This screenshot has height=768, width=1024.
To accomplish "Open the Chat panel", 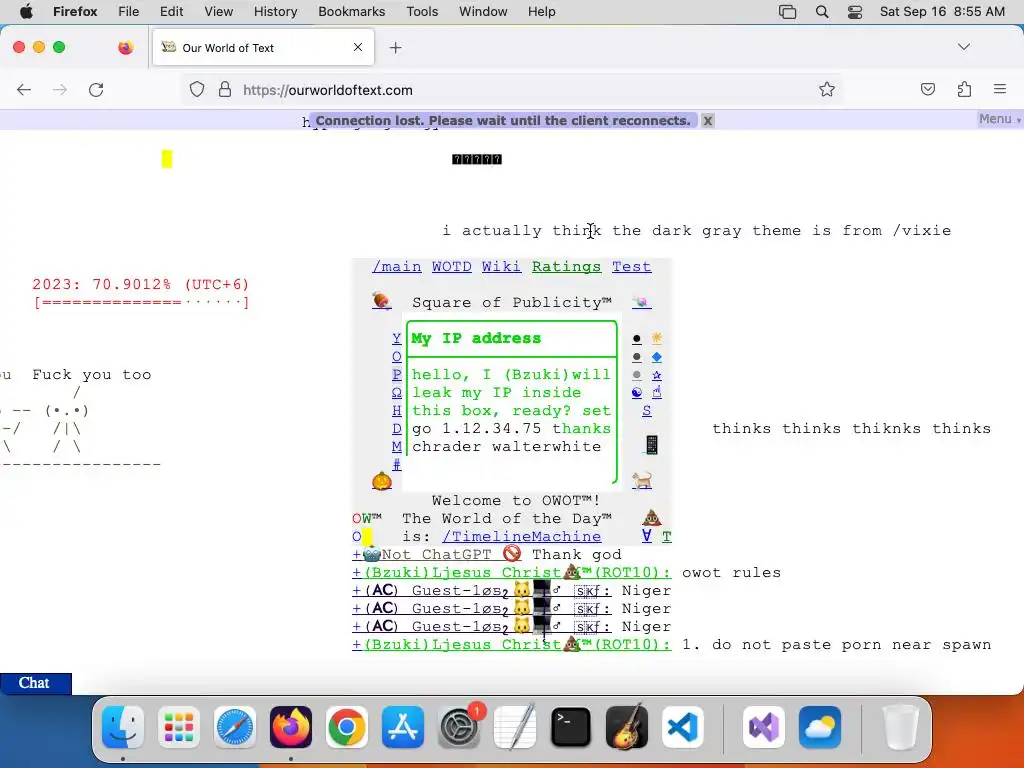I will click(35, 683).
